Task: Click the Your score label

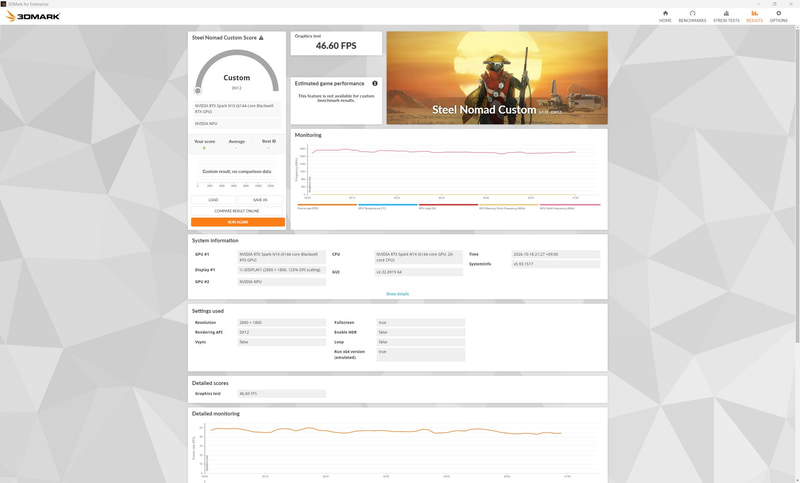Action: (x=205, y=141)
